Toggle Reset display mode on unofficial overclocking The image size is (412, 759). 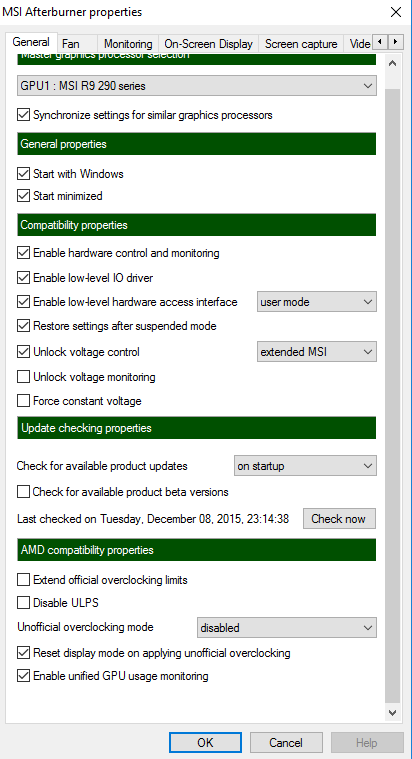coord(23,653)
